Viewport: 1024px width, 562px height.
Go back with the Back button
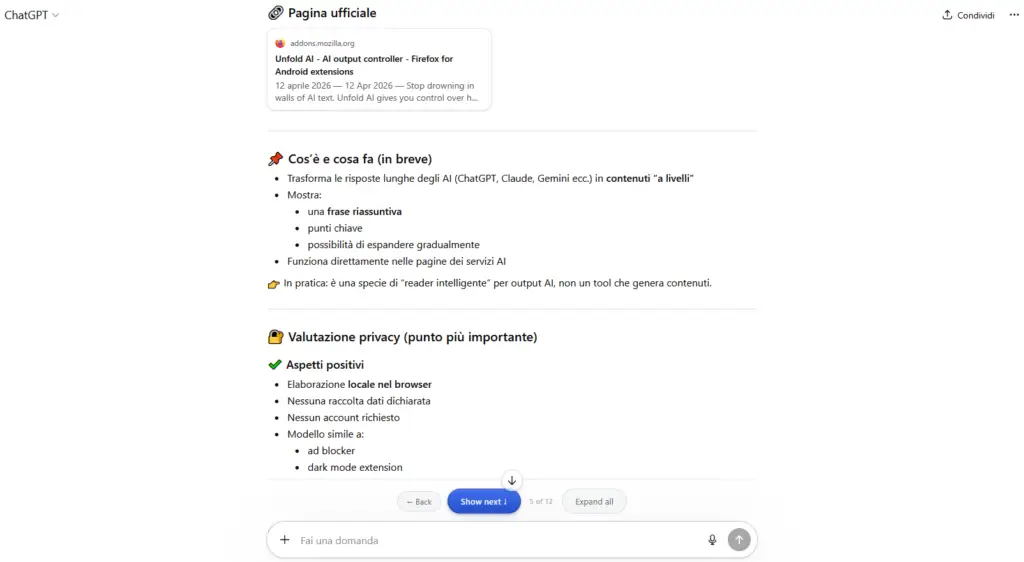tap(419, 502)
